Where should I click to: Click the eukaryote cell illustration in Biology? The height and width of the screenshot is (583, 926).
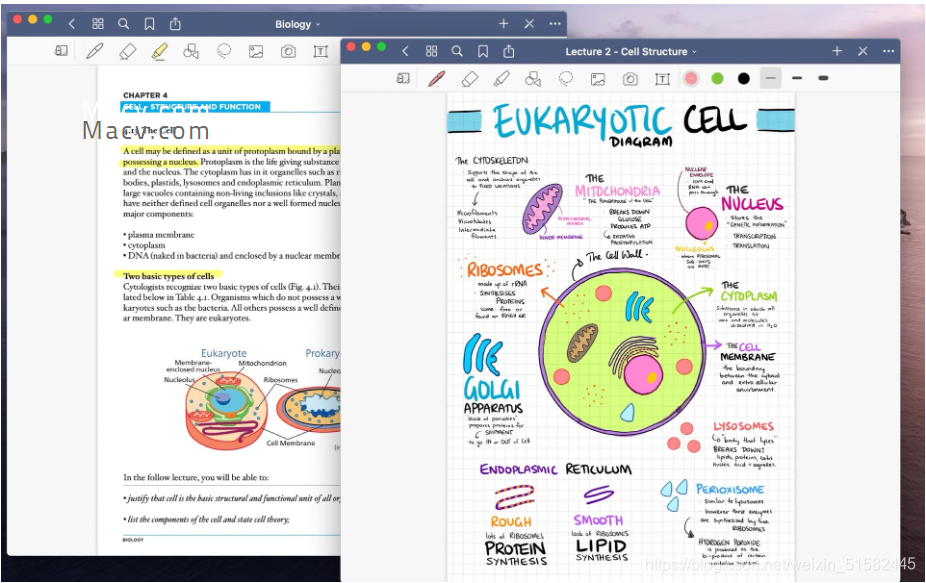(226, 412)
